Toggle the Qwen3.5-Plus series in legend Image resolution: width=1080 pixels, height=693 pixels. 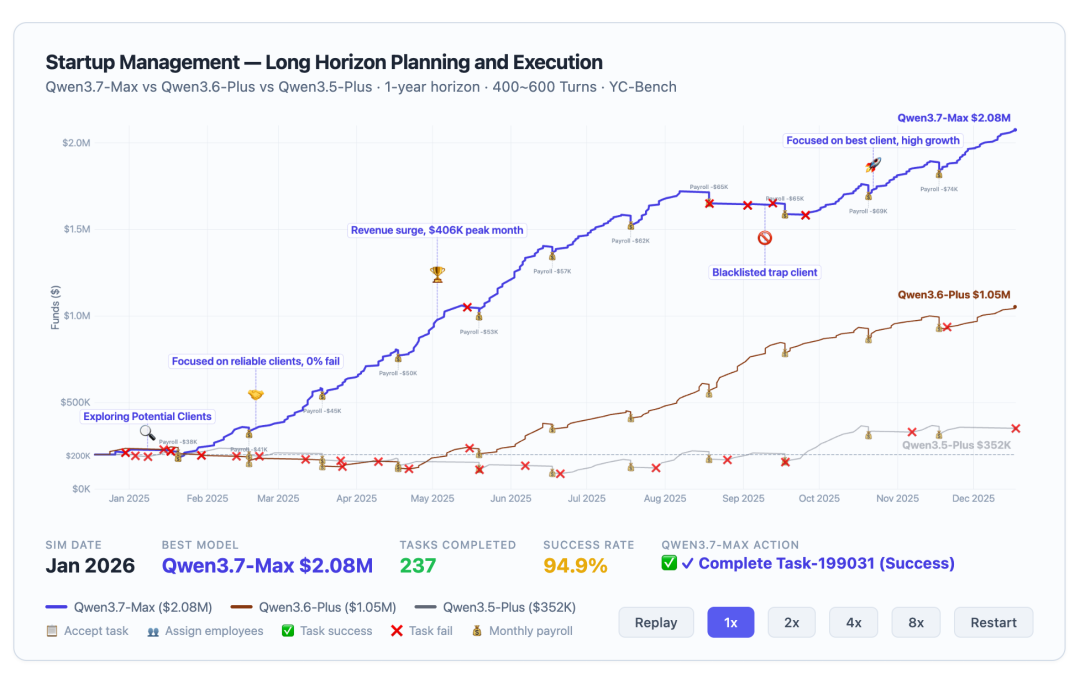(x=495, y=608)
